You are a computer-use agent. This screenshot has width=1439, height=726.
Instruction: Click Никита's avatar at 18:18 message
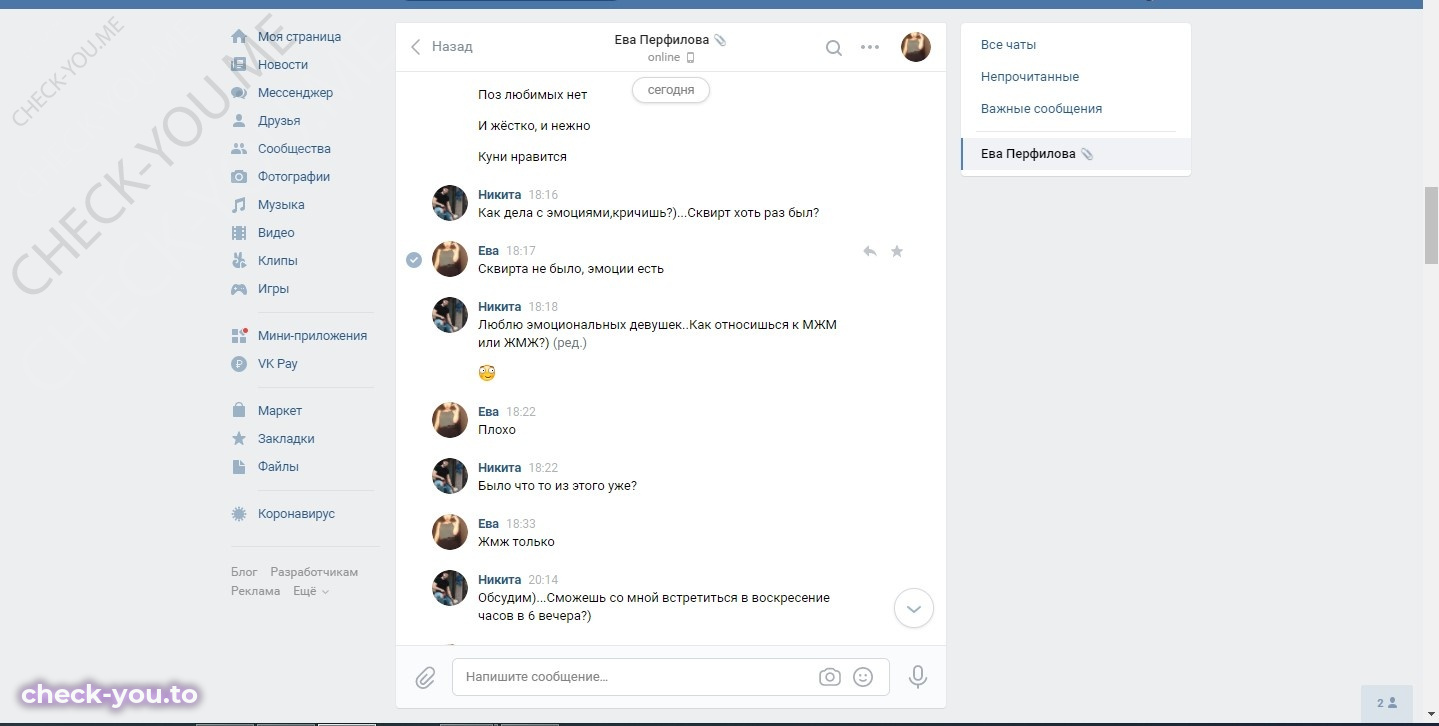pyautogui.click(x=450, y=315)
